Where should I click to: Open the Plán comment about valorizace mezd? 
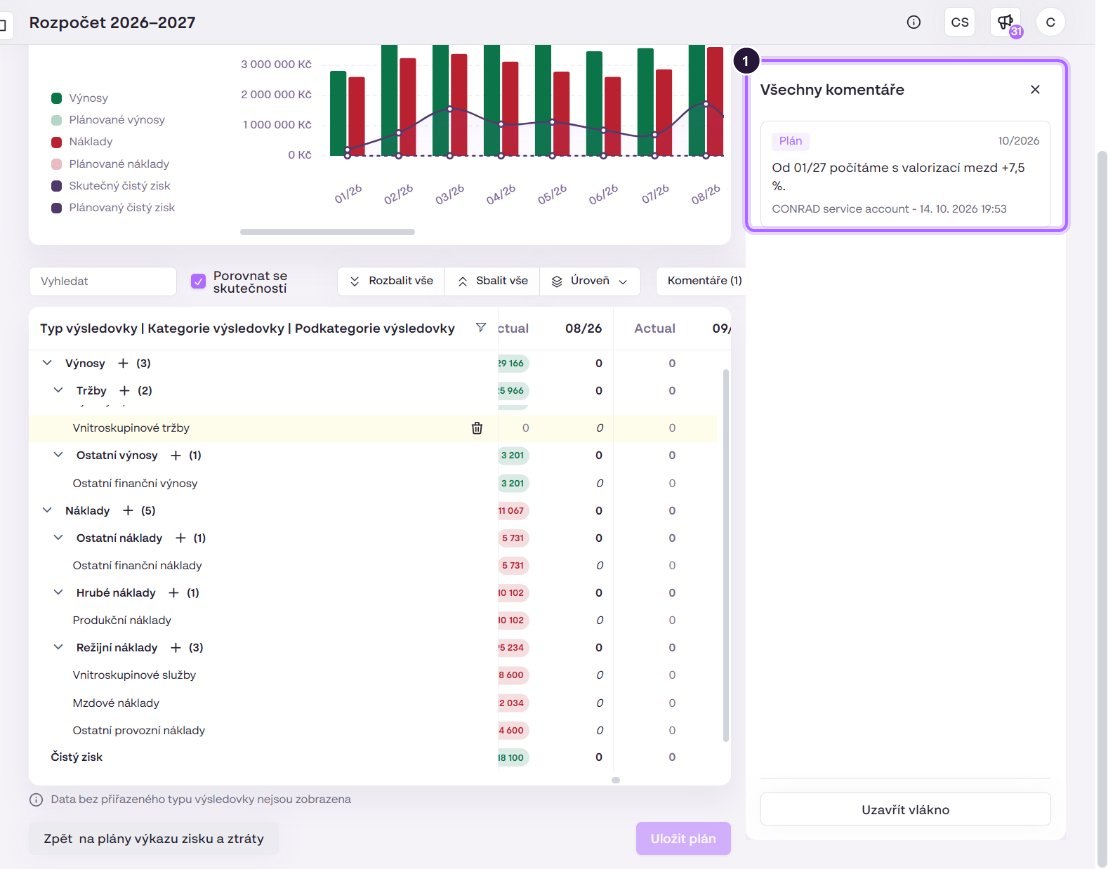pyautogui.click(x=905, y=175)
